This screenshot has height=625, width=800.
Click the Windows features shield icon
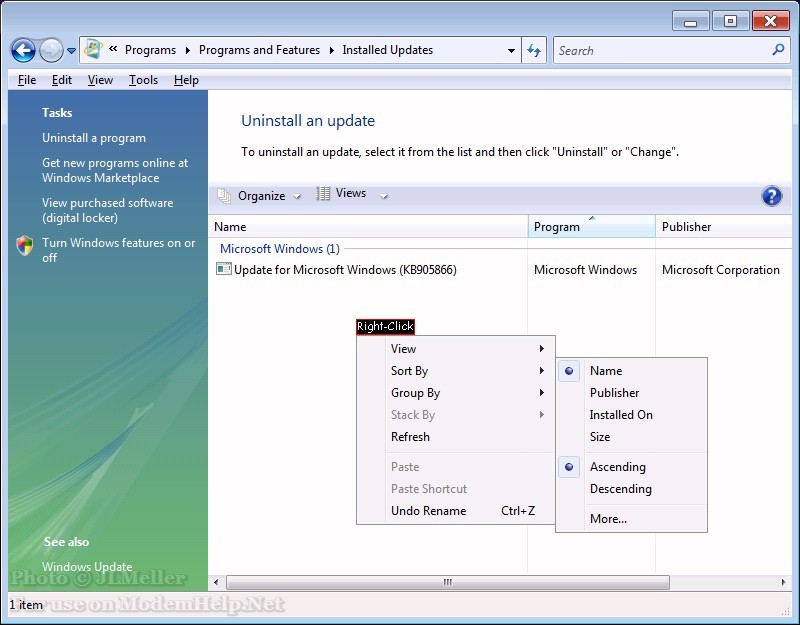(24, 245)
